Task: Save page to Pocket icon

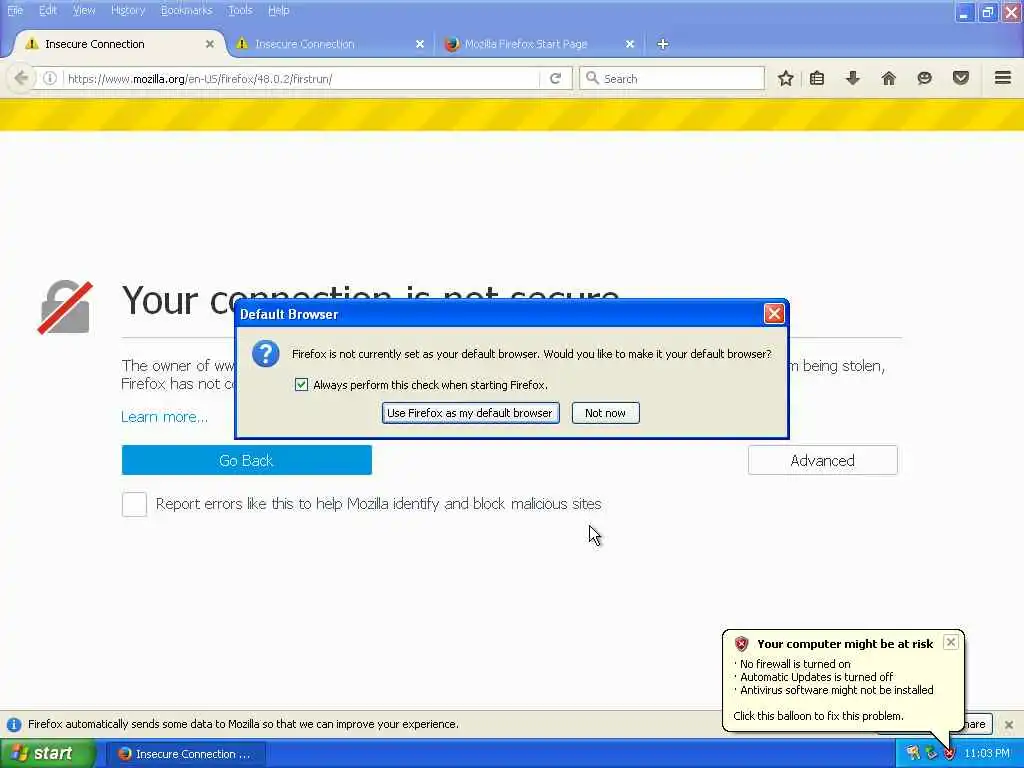Action: pos(961,78)
